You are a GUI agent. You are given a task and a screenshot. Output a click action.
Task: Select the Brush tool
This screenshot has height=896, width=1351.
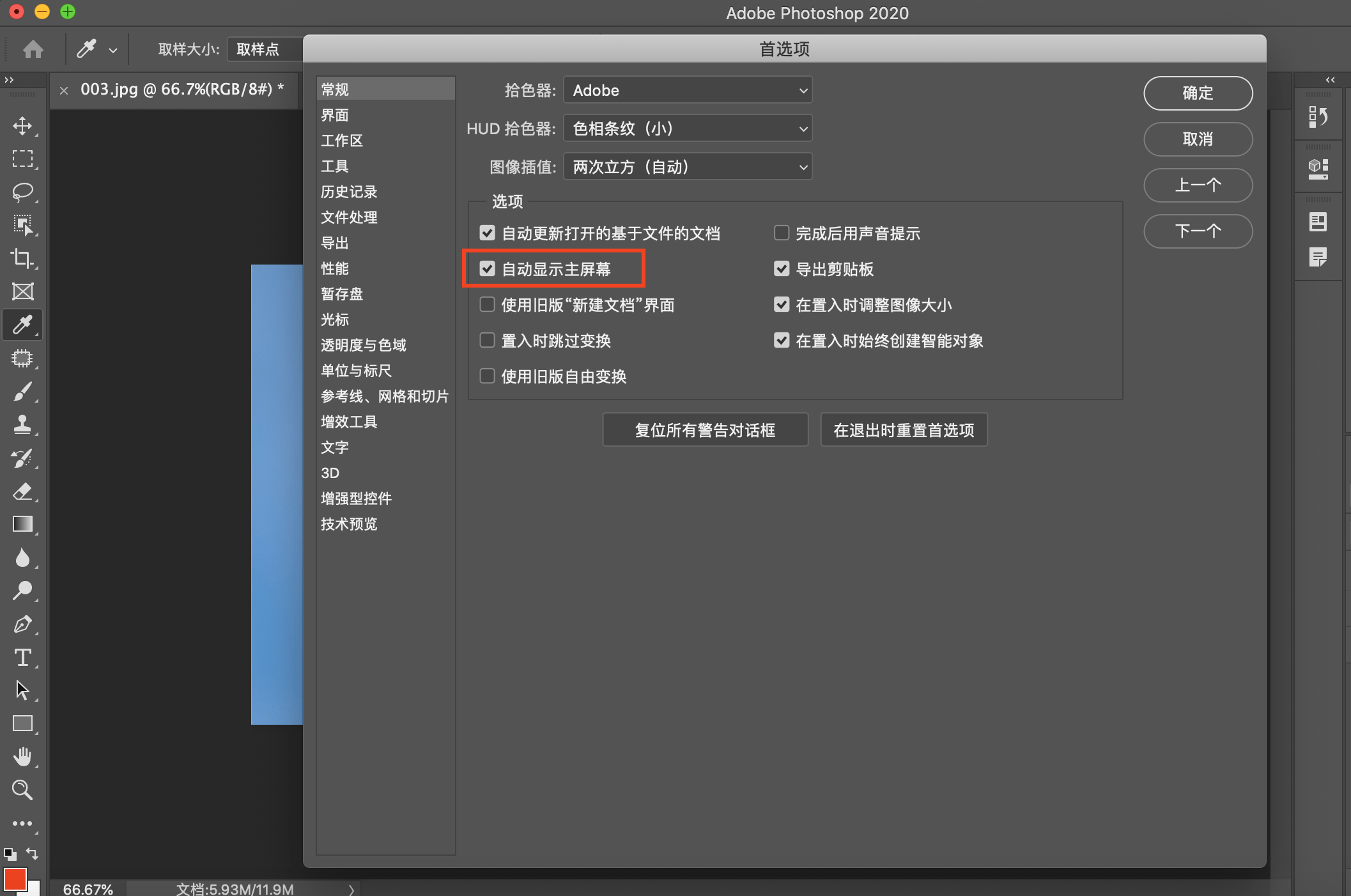(22, 391)
